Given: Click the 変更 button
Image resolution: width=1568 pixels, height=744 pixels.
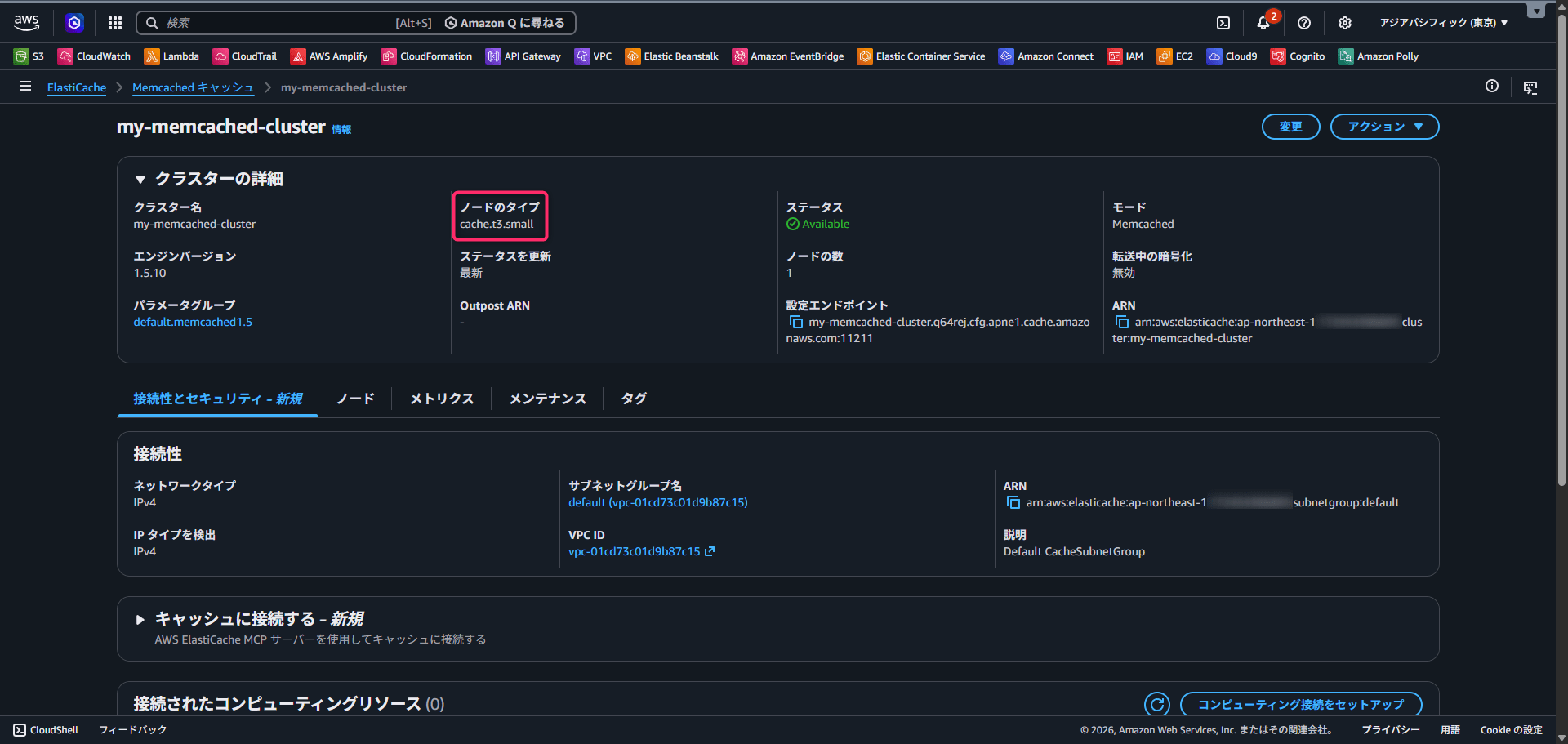Looking at the screenshot, I should pyautogui.click(x=1290, y=127).
